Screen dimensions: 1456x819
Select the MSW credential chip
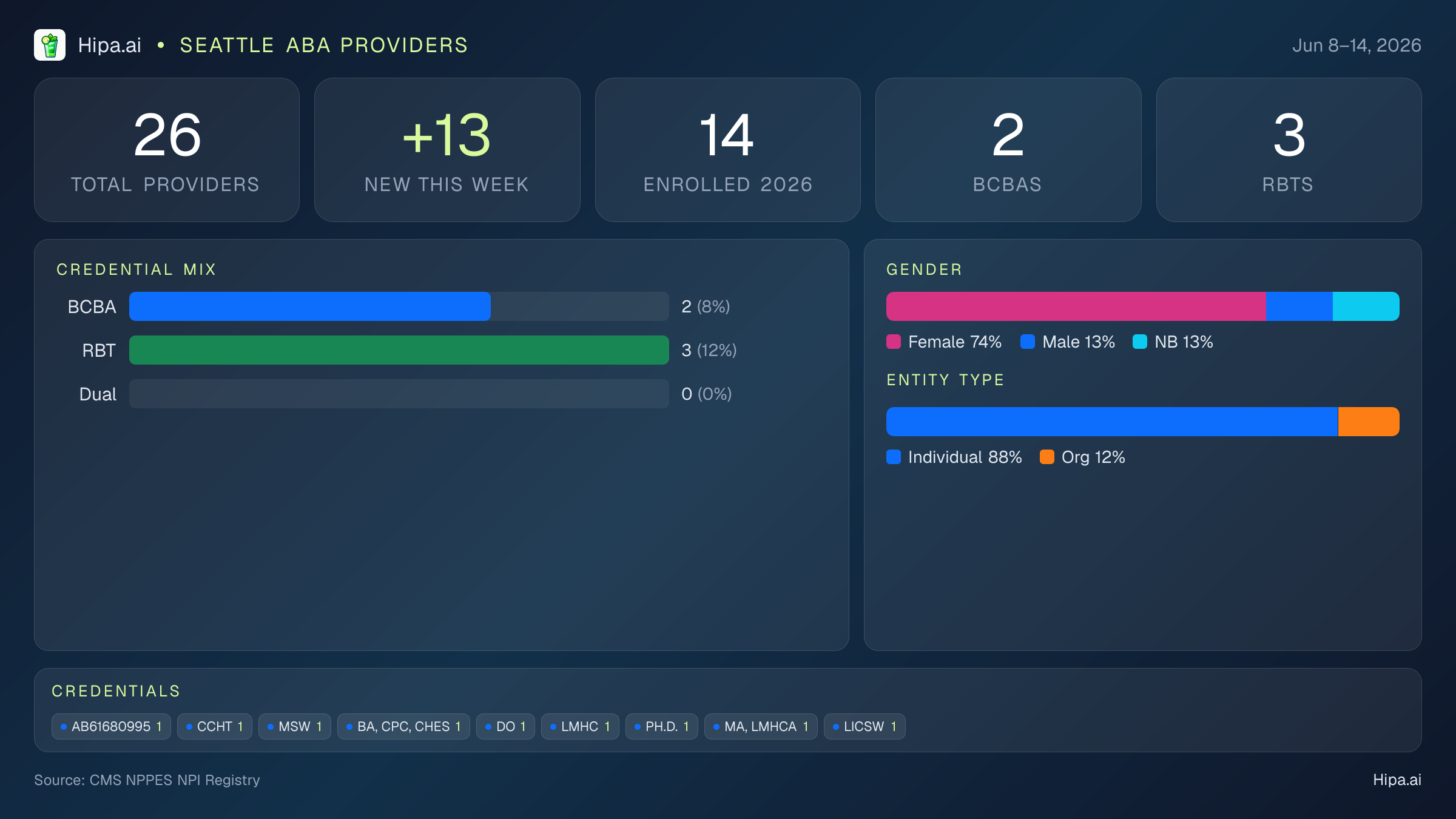coord(295,726)
